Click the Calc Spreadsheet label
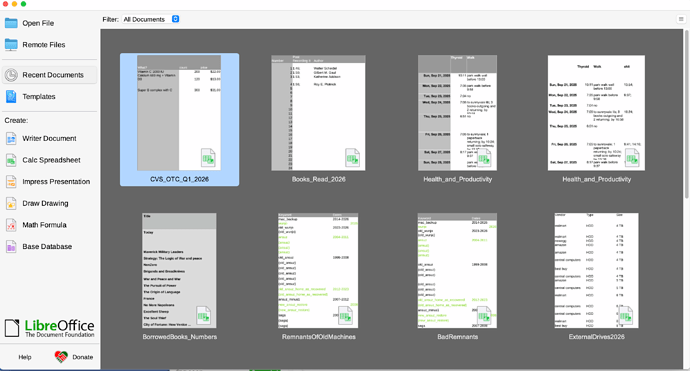 point(51,160)
